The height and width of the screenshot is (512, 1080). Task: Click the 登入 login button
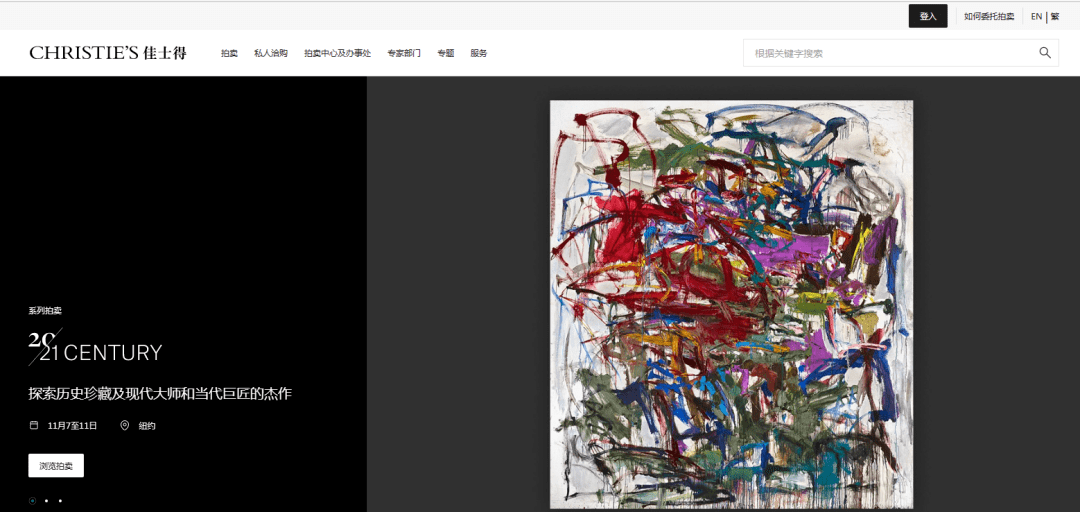point(928,16)
